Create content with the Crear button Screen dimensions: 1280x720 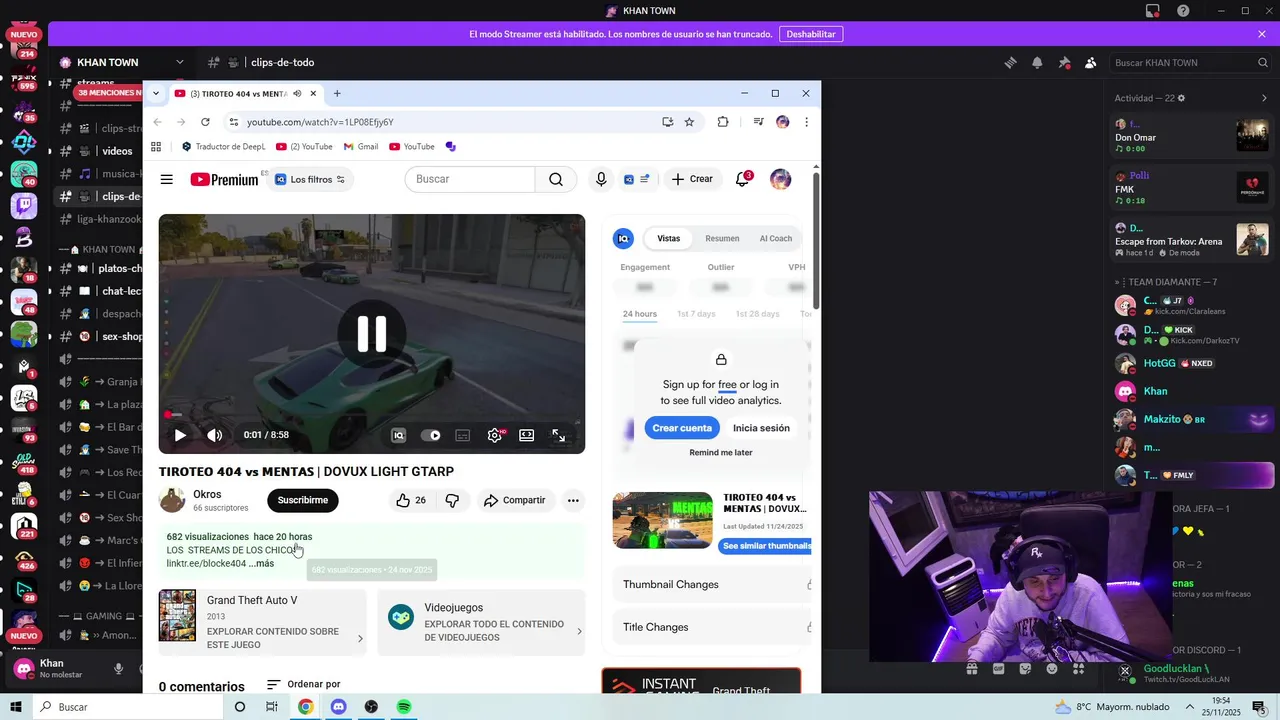click(x=692, y=179)
